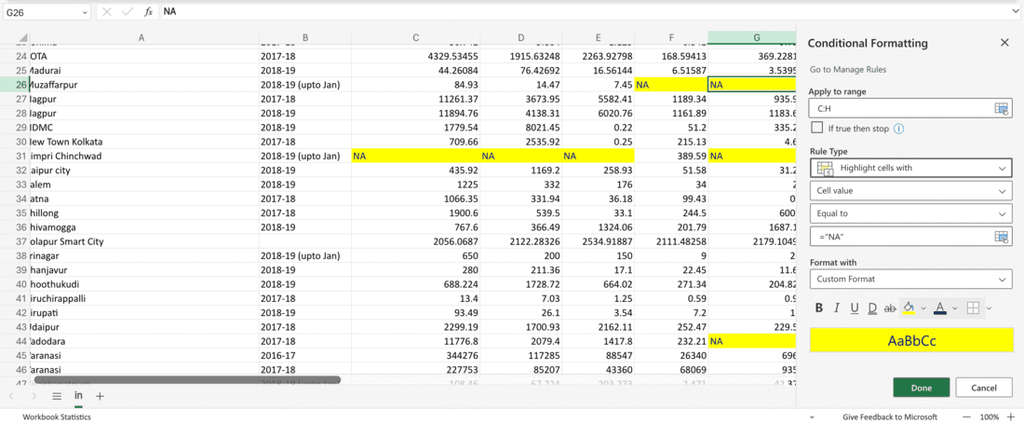Click the borders grid icon
Screen dimensions: 1024x424
pyautogui.click(x=973, y=308)
